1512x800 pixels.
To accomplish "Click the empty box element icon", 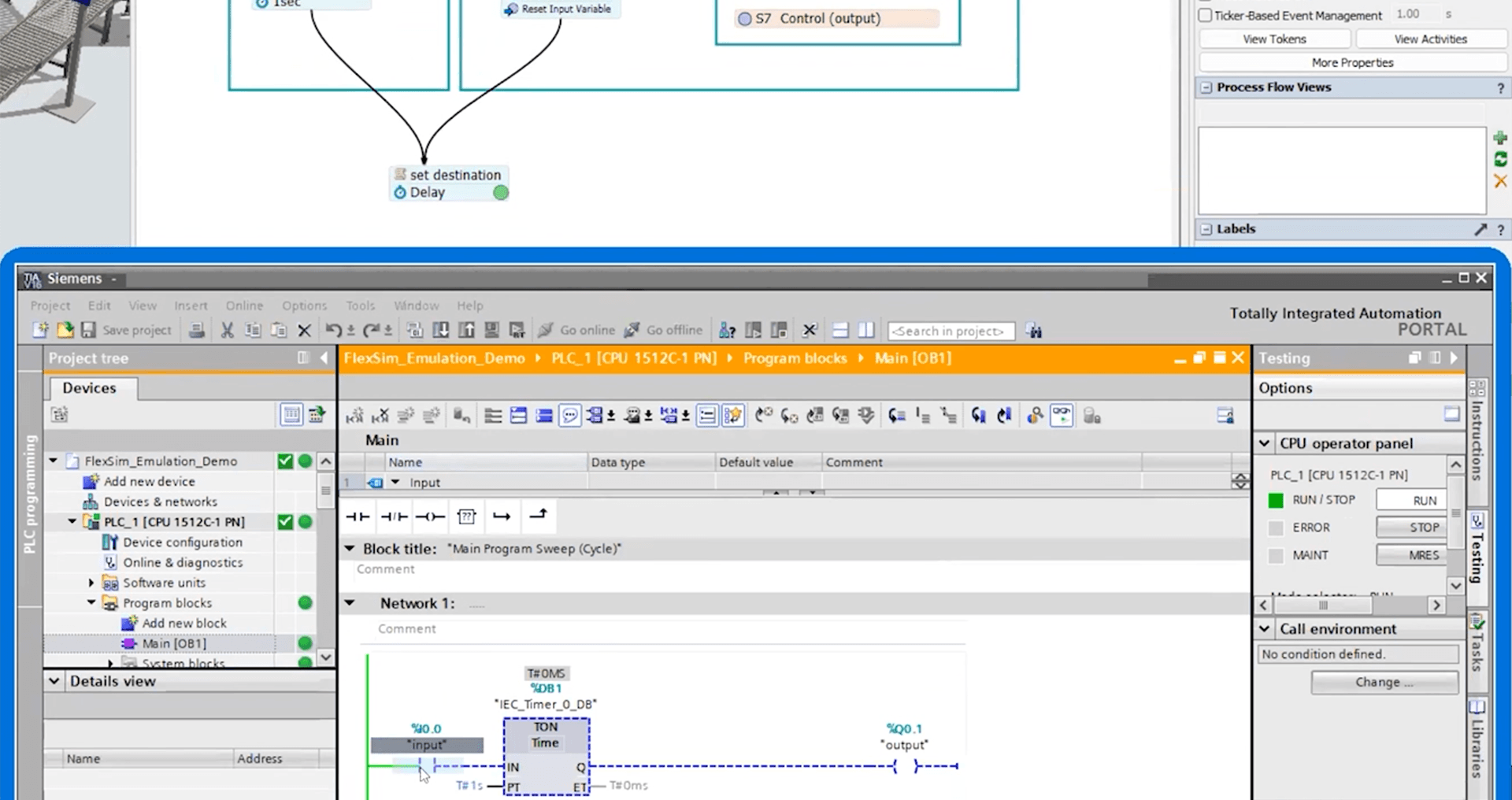I will click(x=466, y=517).
